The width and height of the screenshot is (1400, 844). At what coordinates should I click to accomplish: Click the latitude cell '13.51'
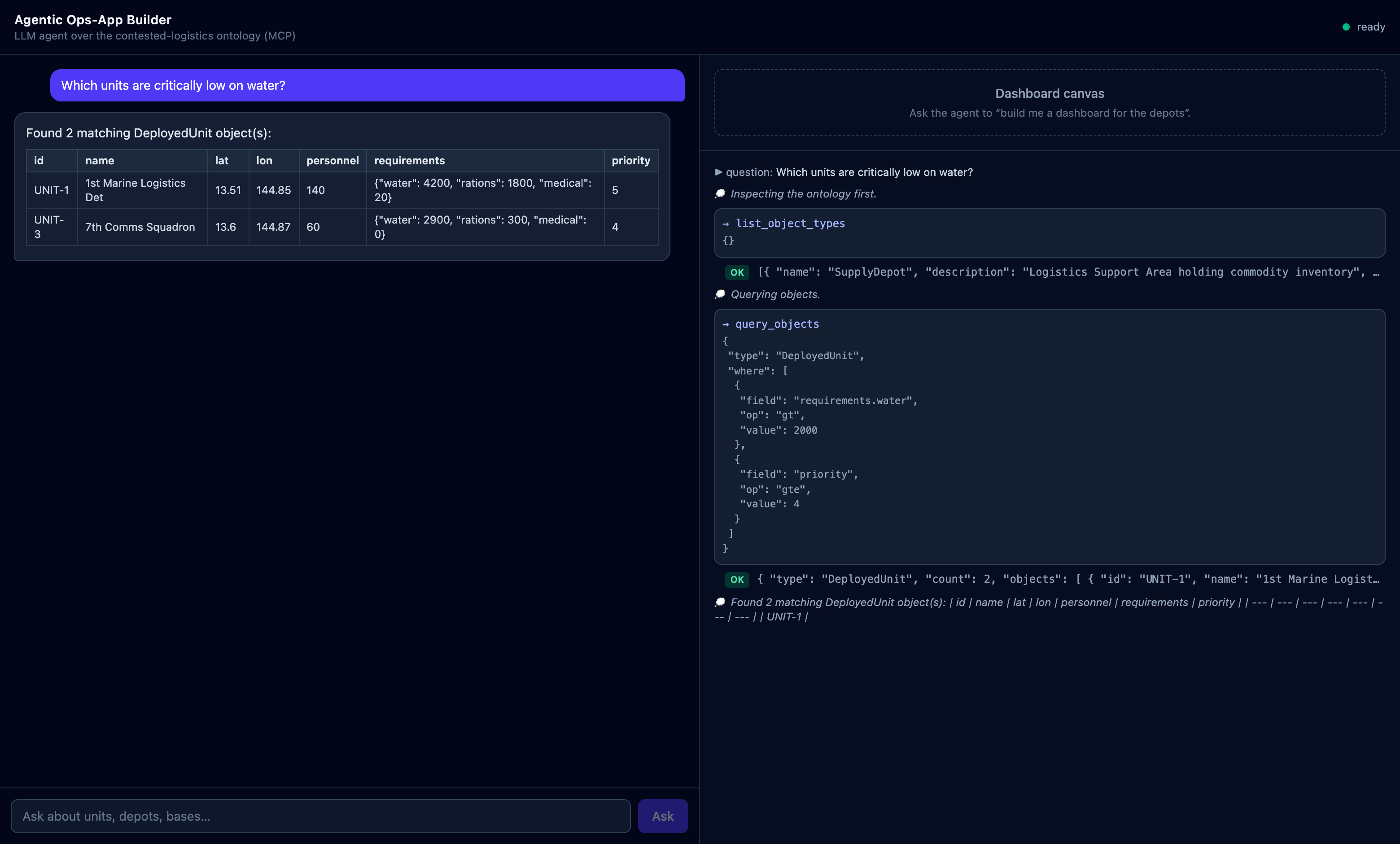228,190
